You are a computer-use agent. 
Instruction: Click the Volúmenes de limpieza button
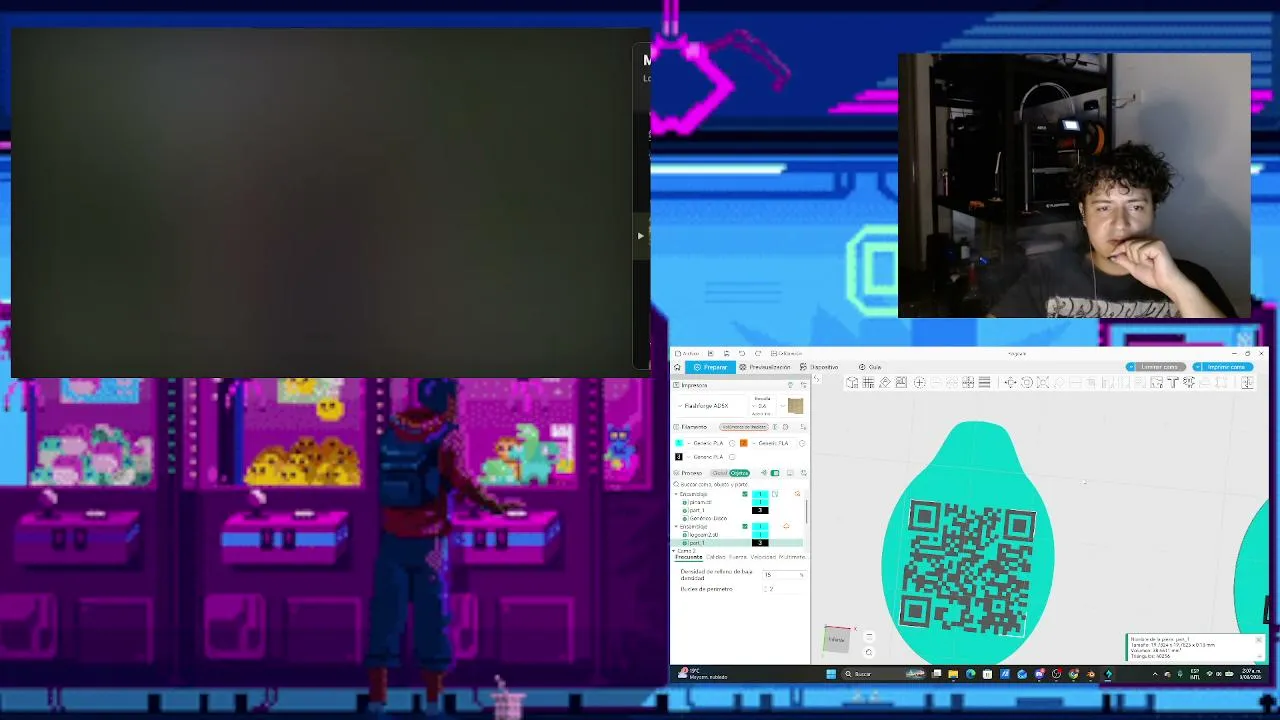(744, 427)
